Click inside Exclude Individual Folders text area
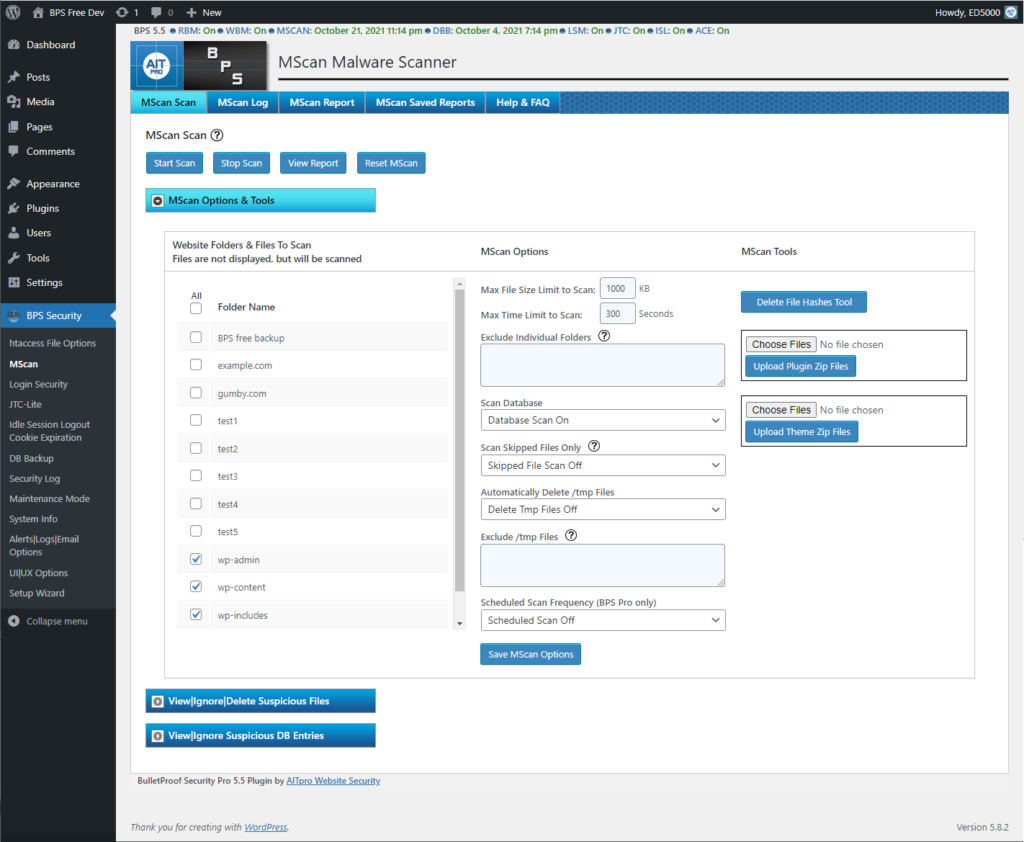 (603, 365)
